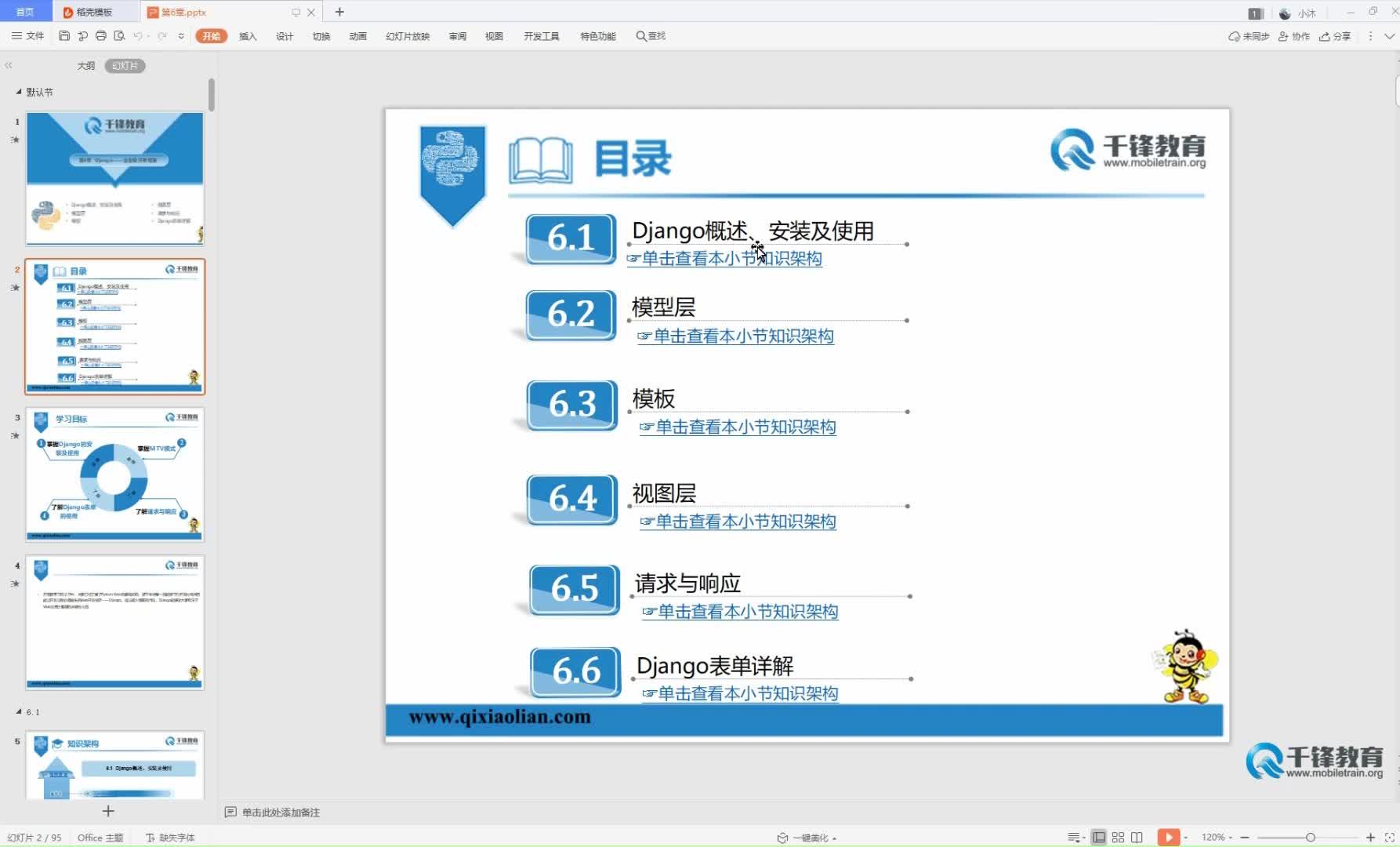Switch the panel to 大纲 outline view

point(86,66)
